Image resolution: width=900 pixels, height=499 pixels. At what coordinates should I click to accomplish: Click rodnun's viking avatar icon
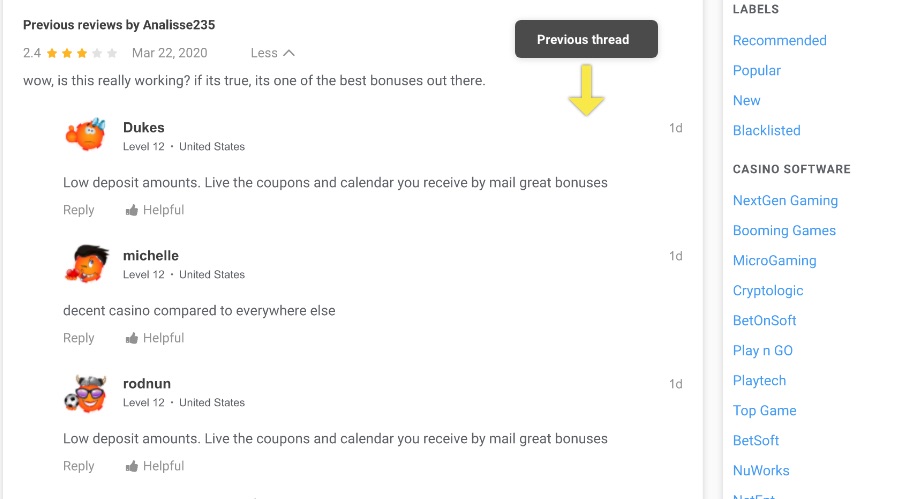[x=85, y=391]
